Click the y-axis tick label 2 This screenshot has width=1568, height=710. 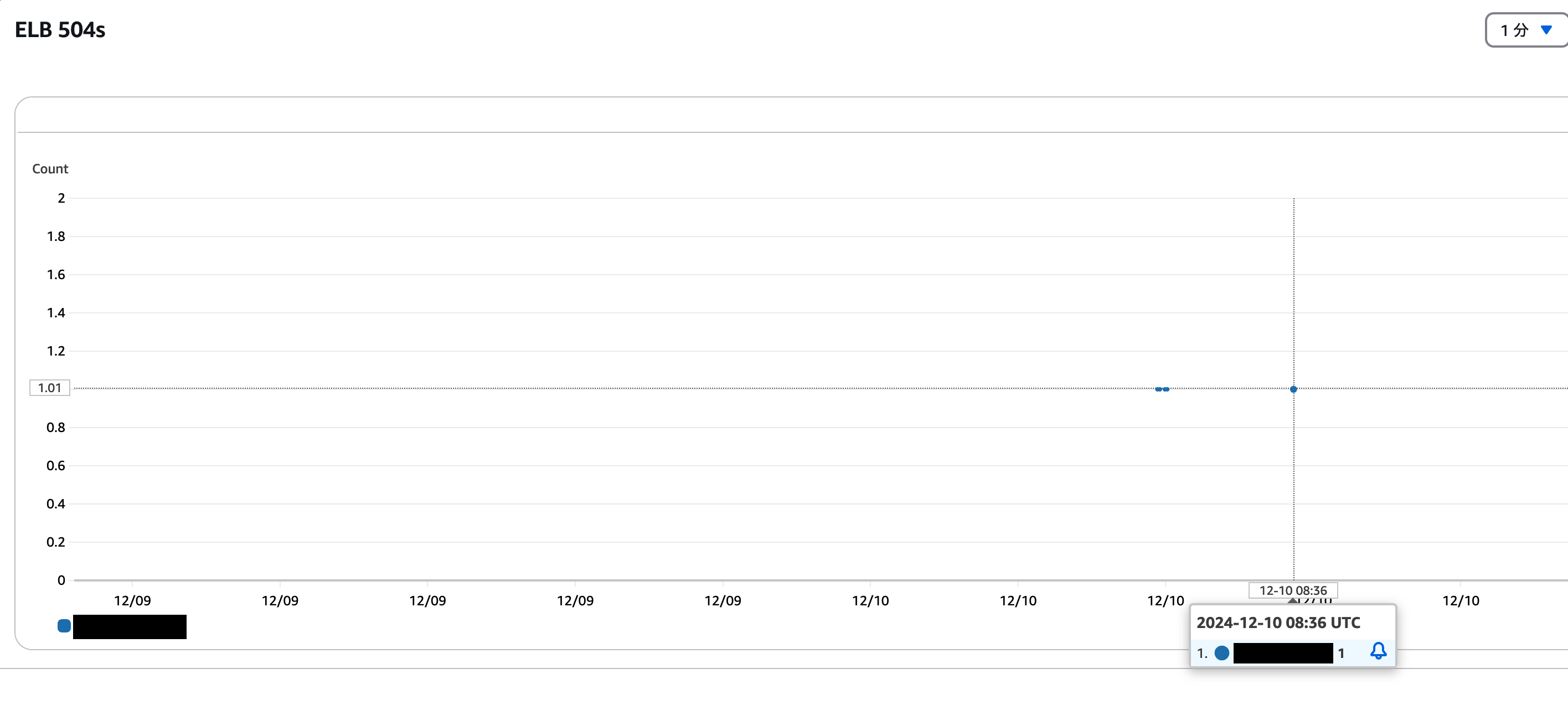click(x=61, y=198)
